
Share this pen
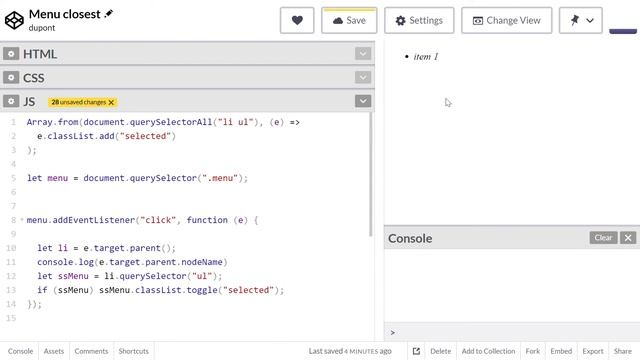[x=622, y=351]
